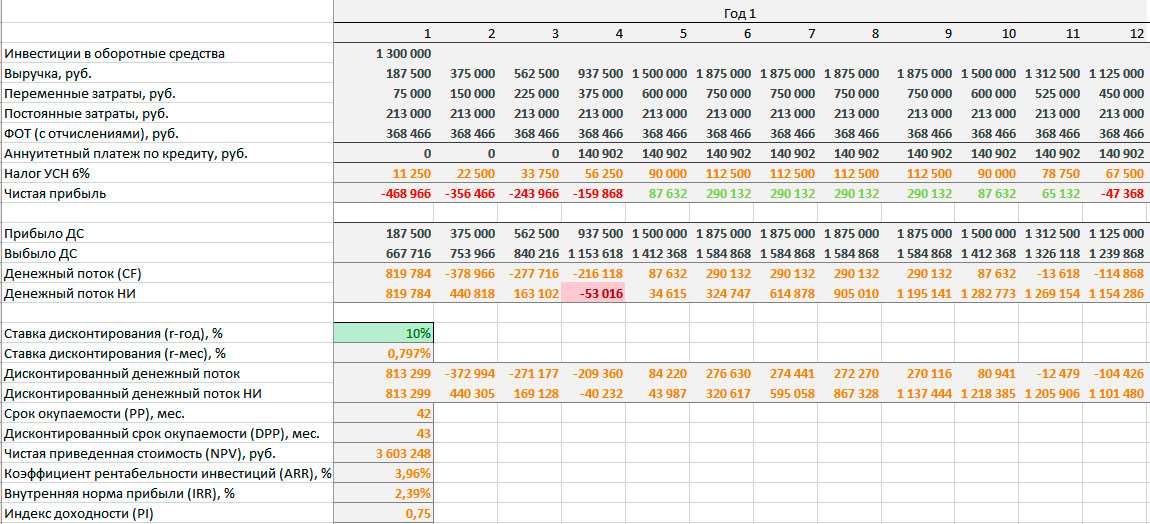This screenshot has height=524, width=1150.
Task: Click the -47 368 net profit cell
Action: pyautogui.click(x=1115, y=194)
